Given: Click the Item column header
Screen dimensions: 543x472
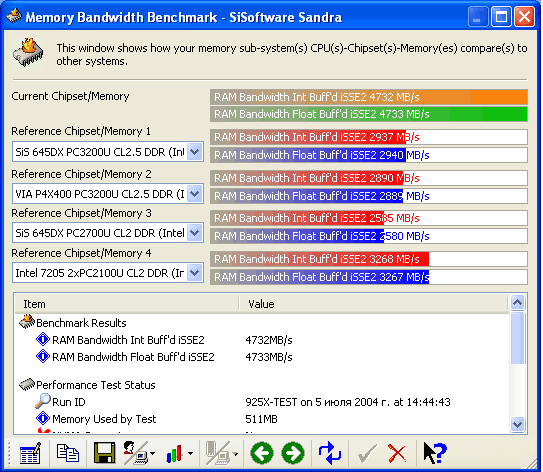Looking at the screenshot, I should coord(127,304).
